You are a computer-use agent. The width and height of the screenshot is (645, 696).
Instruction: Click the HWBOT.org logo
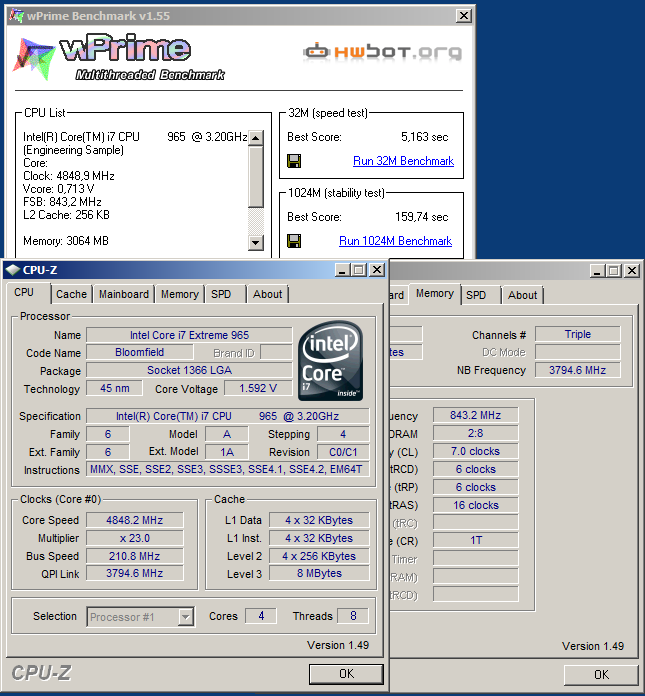pyautogui.click(x=383, y=52)
